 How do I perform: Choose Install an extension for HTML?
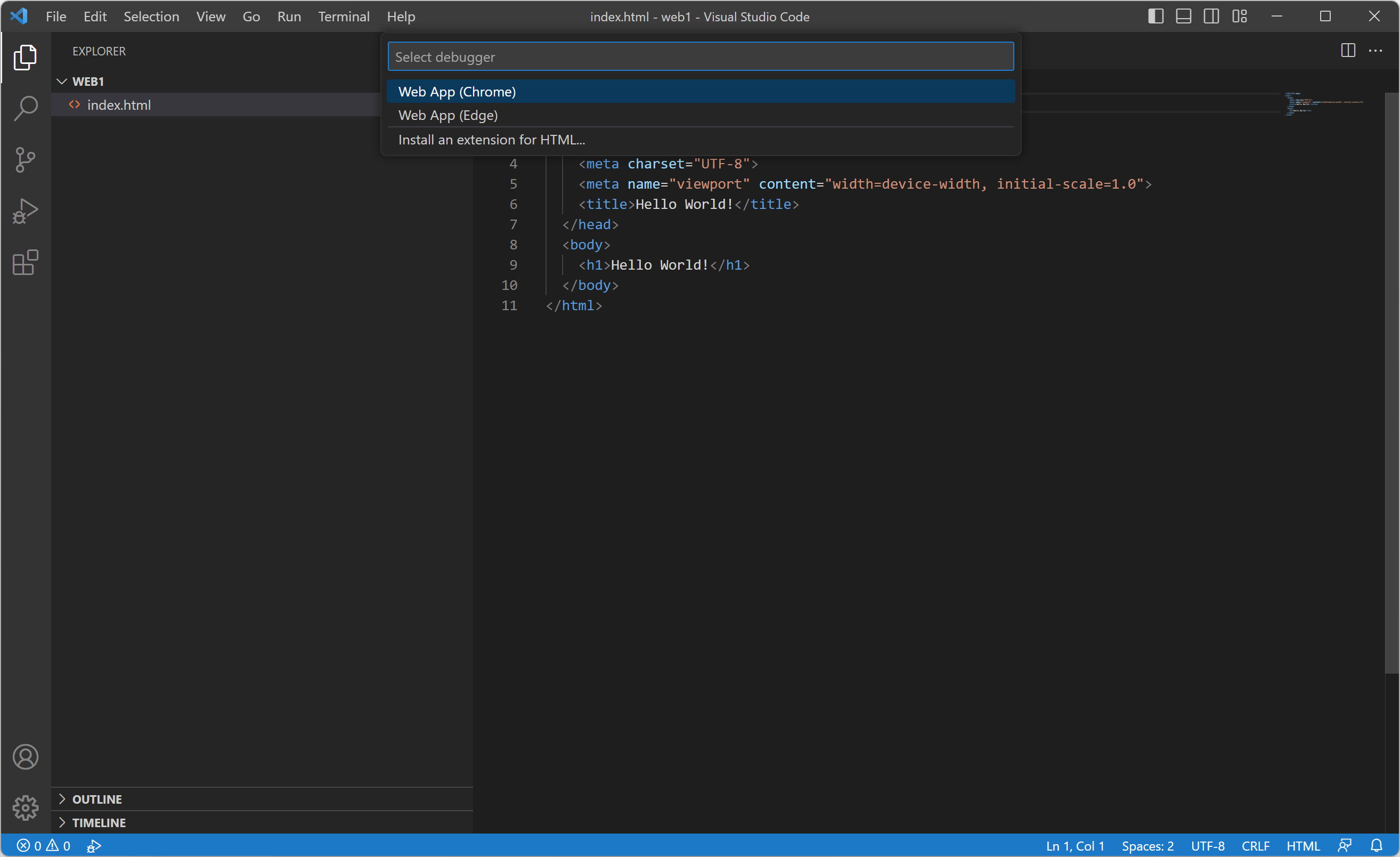[492, 140]
